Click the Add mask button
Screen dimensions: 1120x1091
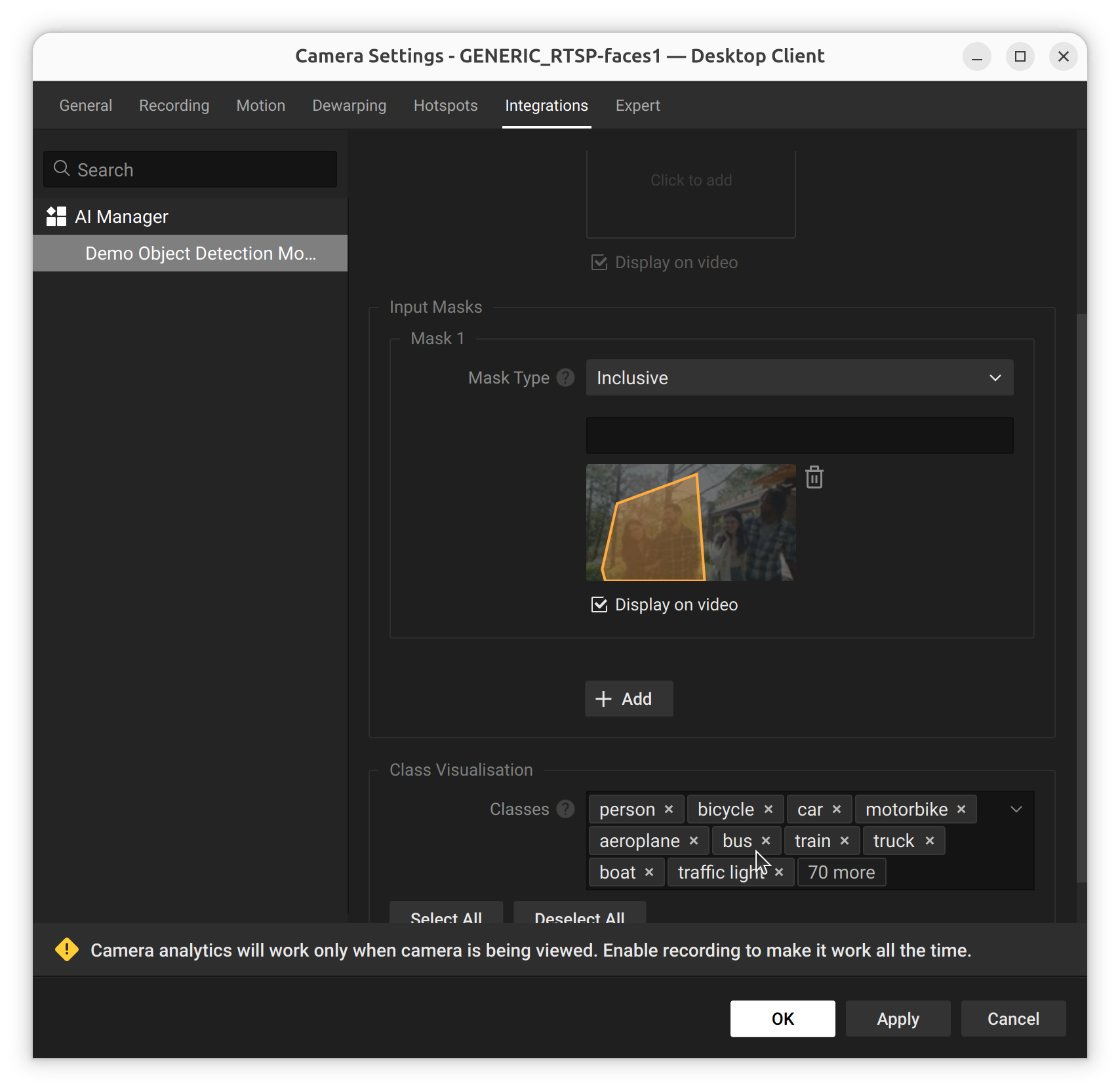(629, 699)
